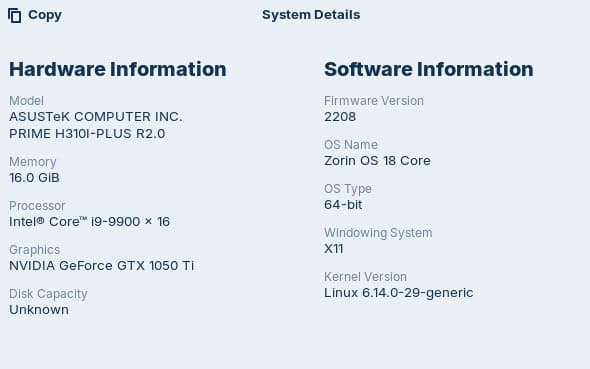Click the Processor label
The height and width of the screenshot is (369, 590).
click(37, 206)
